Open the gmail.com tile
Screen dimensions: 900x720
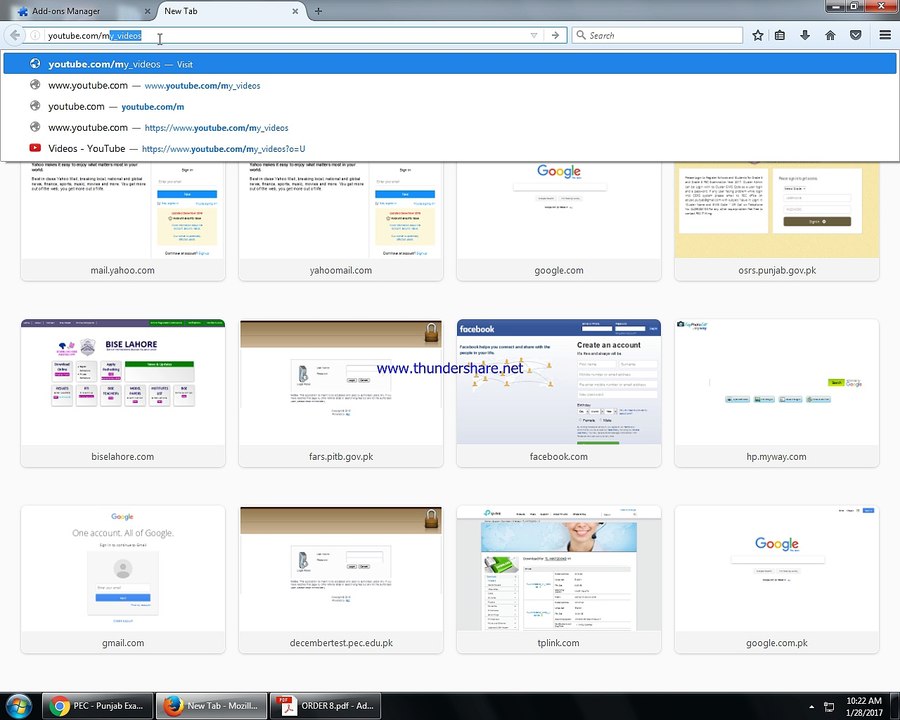[123, 579]
